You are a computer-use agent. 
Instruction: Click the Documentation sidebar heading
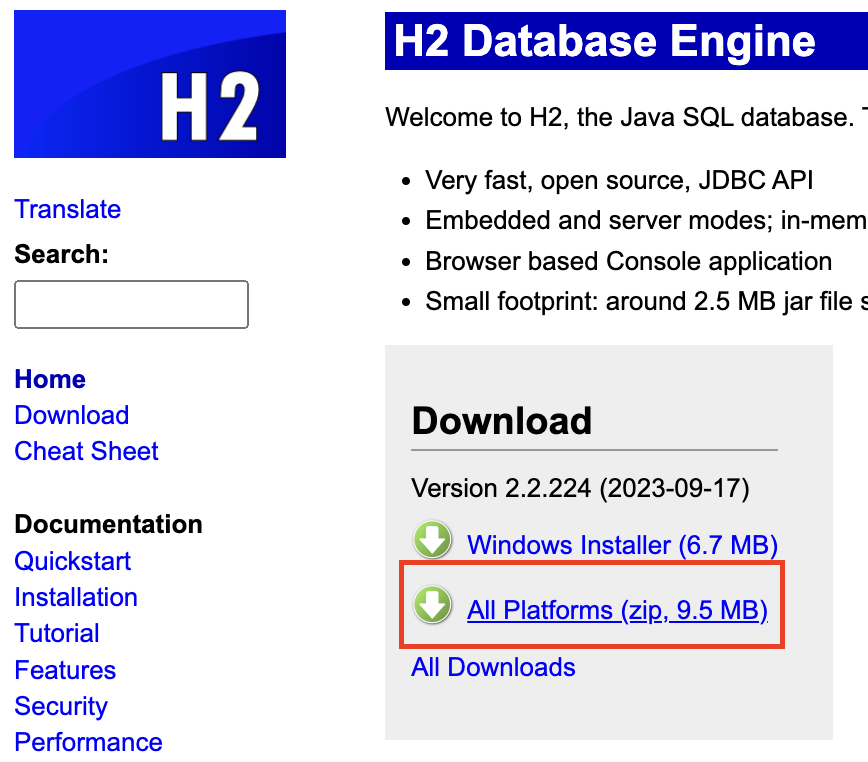click(x=108, y=524)
